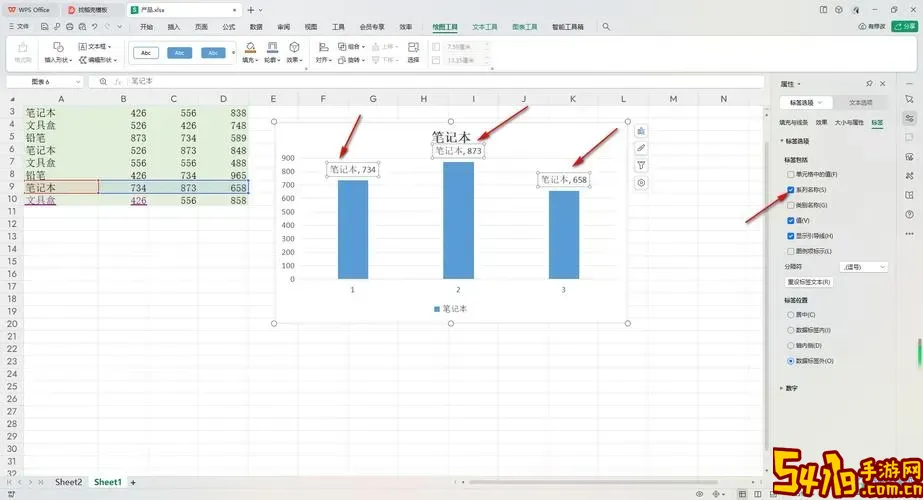Open the Insert (插入) ribbon tab

[x=174, y=27]
